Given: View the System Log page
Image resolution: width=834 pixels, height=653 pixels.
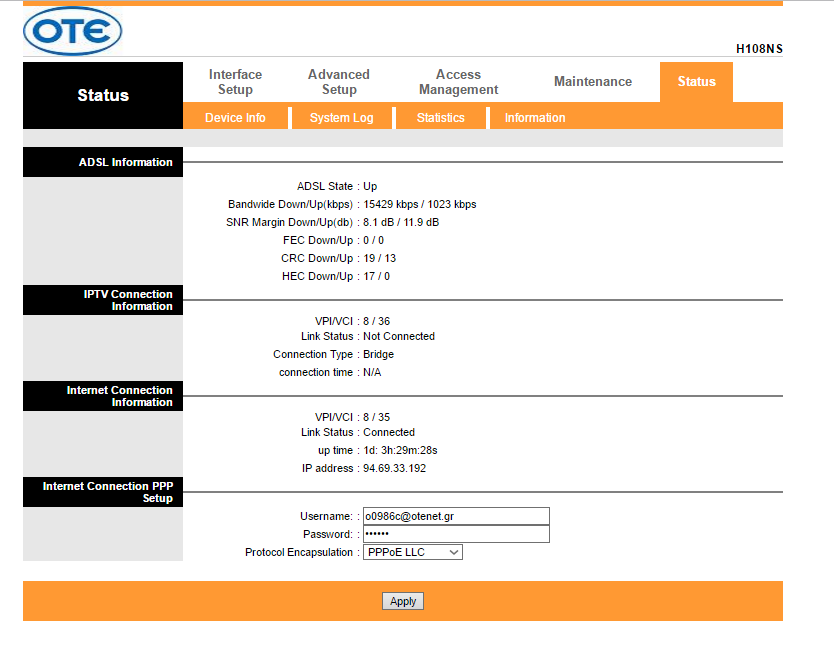Looking at the screenshot, I should (341, 118).
